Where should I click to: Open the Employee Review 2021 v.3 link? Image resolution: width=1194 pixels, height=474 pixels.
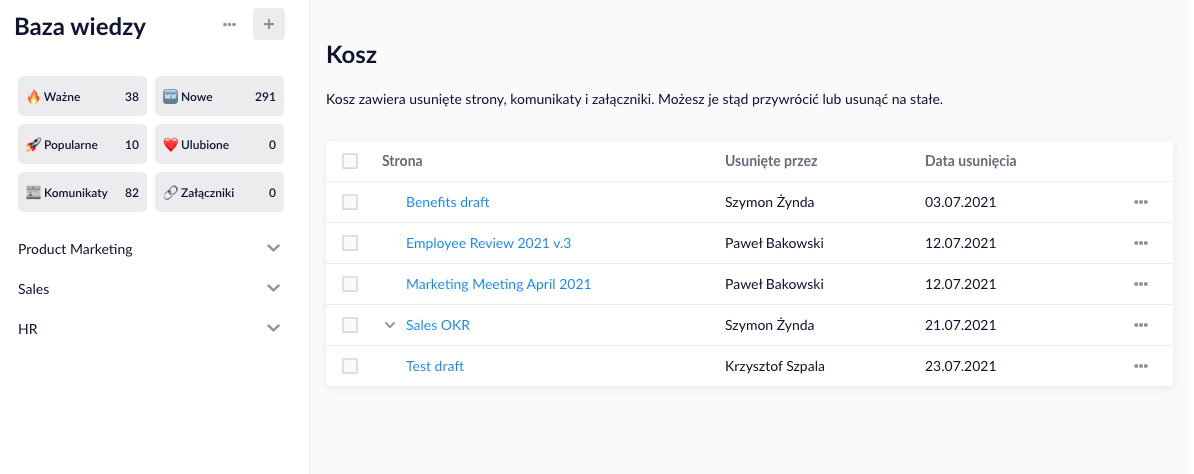click(x=488, y=243)
